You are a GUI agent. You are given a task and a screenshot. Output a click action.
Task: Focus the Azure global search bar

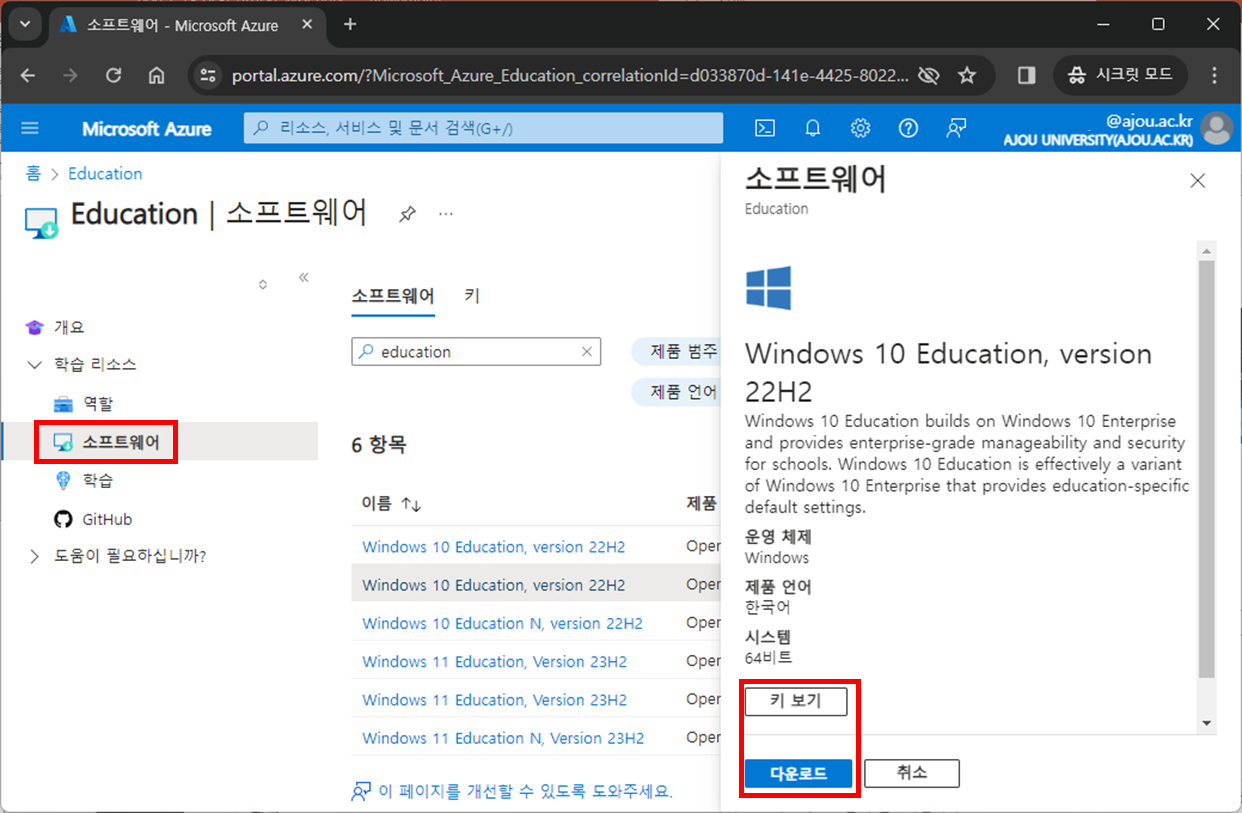point(483,128)
